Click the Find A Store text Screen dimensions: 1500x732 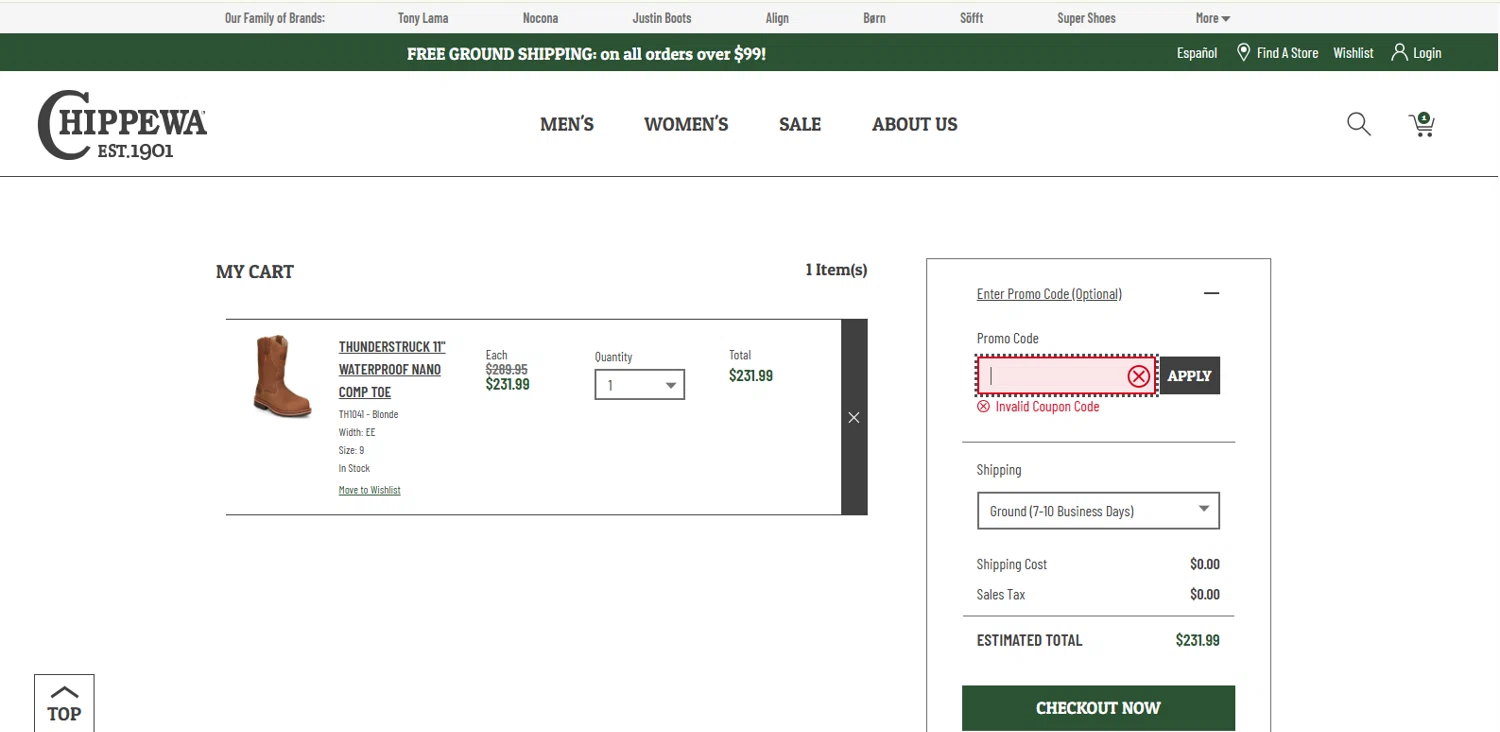point(1287,53)
